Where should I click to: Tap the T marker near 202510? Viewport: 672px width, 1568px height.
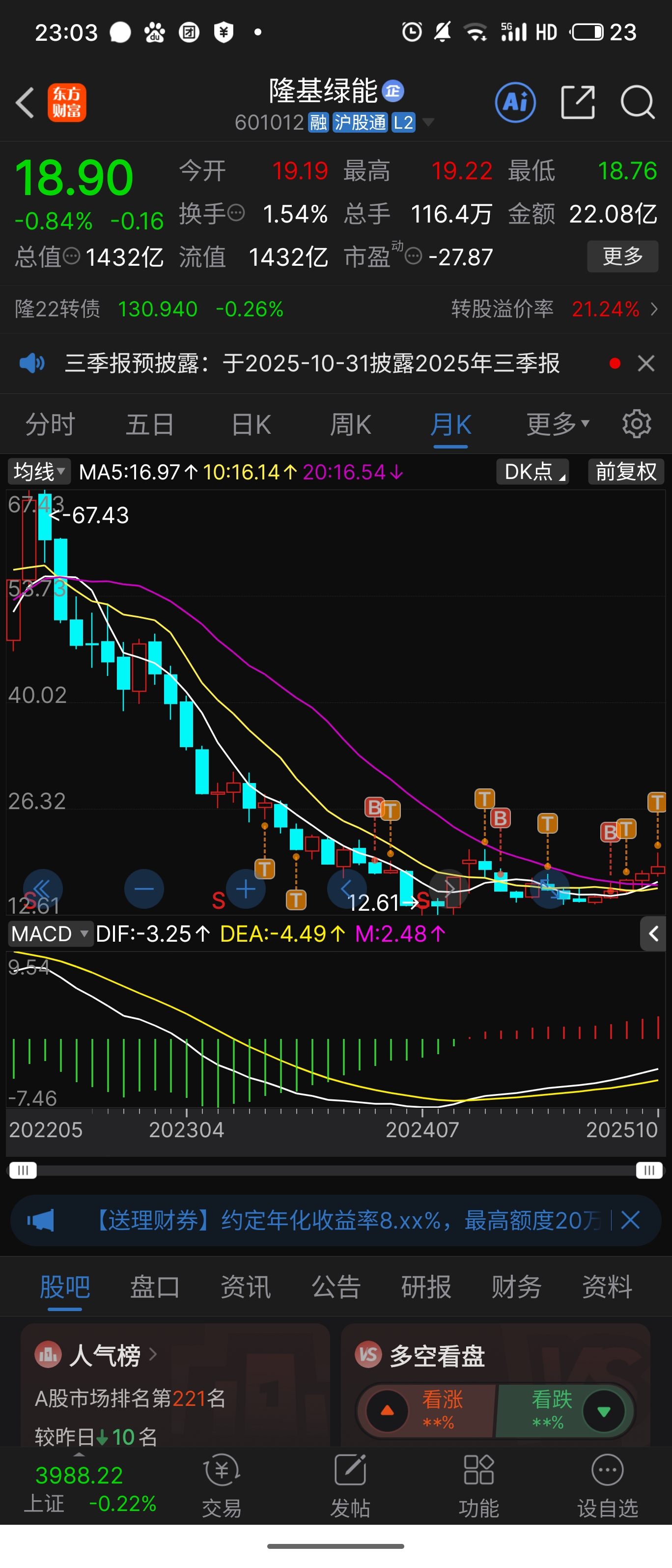point(657,802)
